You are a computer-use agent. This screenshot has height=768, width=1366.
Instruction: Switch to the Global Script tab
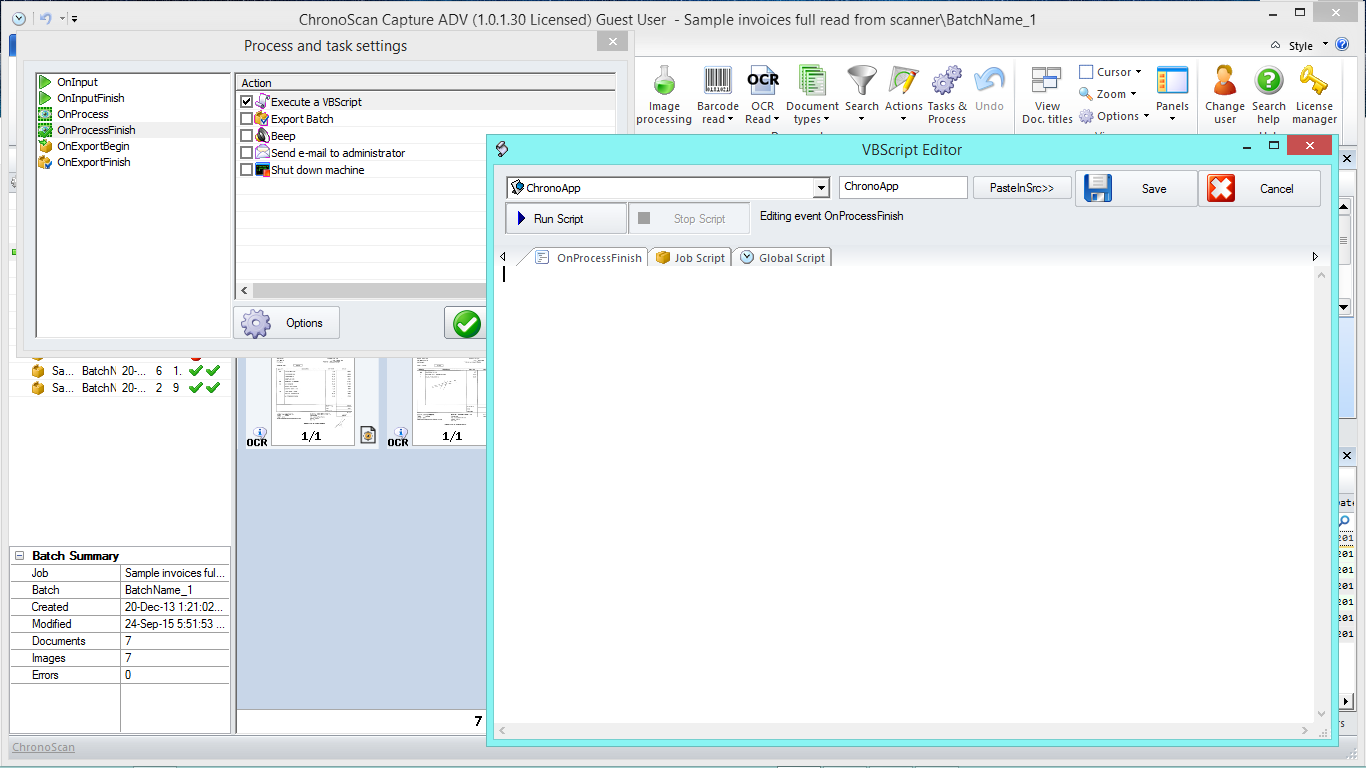782,258
